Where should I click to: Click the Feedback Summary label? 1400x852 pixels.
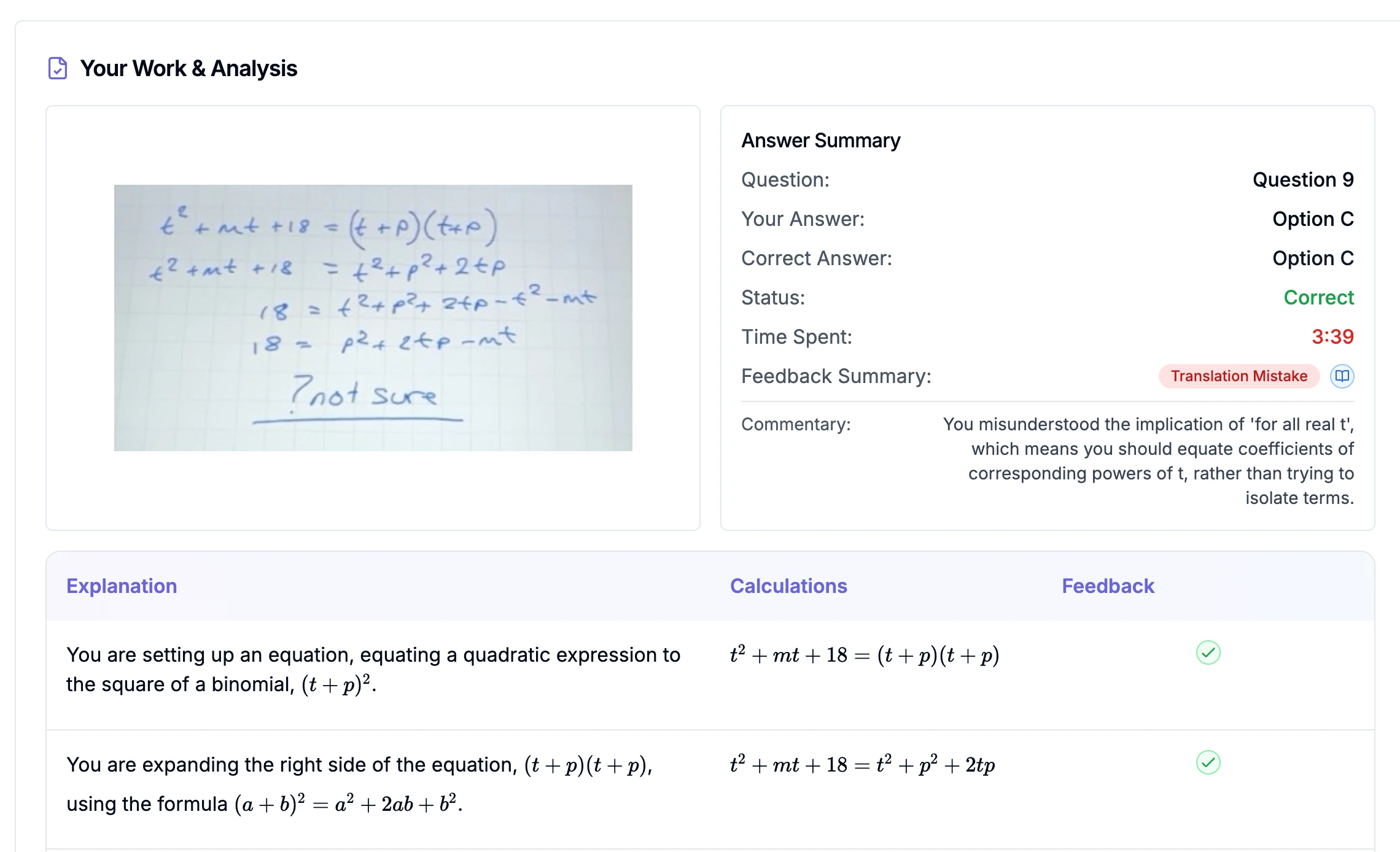coord(836,376)
